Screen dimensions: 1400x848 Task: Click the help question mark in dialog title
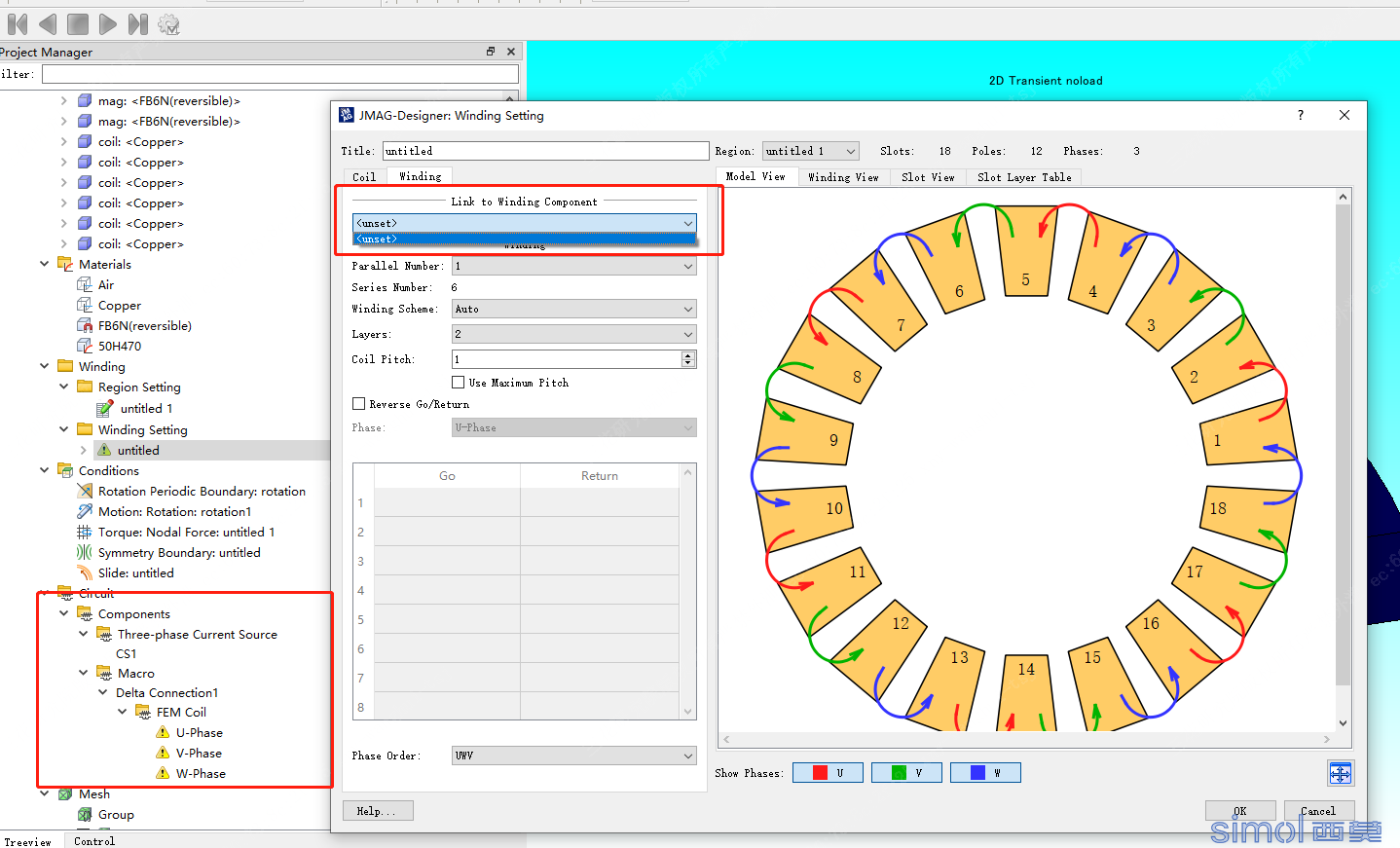(1301, 115)
